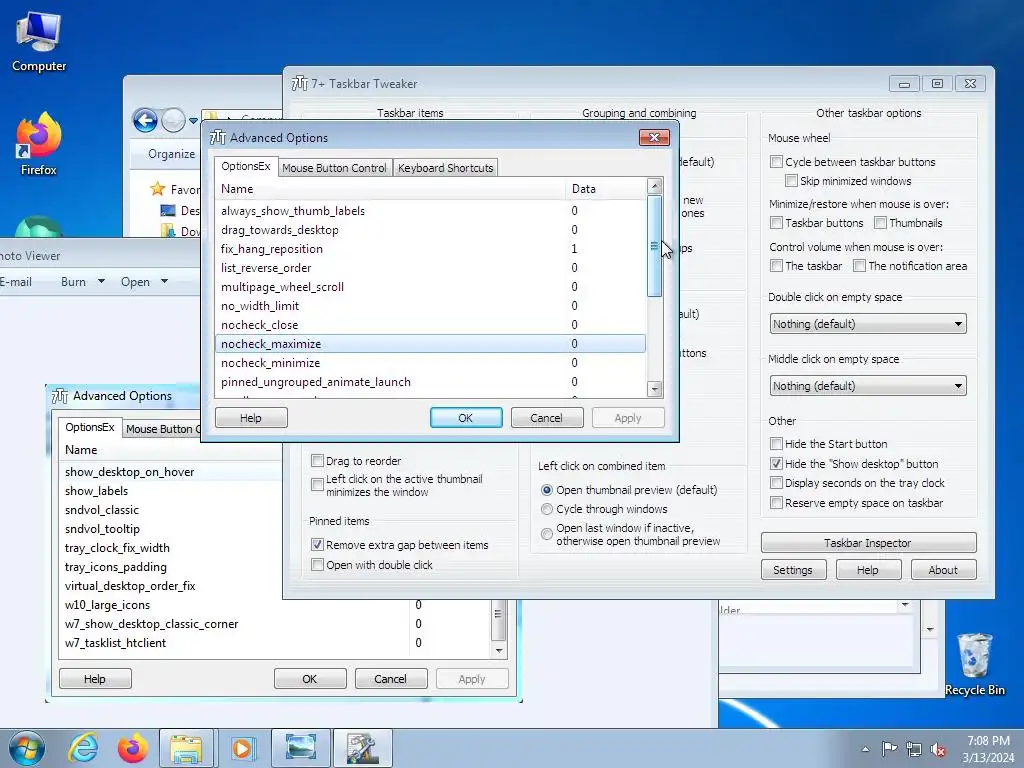Open the Open dropdown arrow in Photo Viewer
The width and height of the screenshot is (1024, 768).
[x=165, y=281]
